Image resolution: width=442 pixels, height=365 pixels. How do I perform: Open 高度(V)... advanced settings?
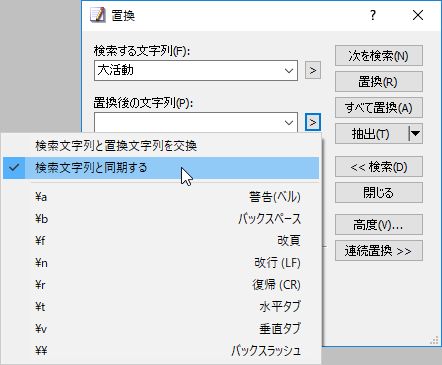click(379, 225)
